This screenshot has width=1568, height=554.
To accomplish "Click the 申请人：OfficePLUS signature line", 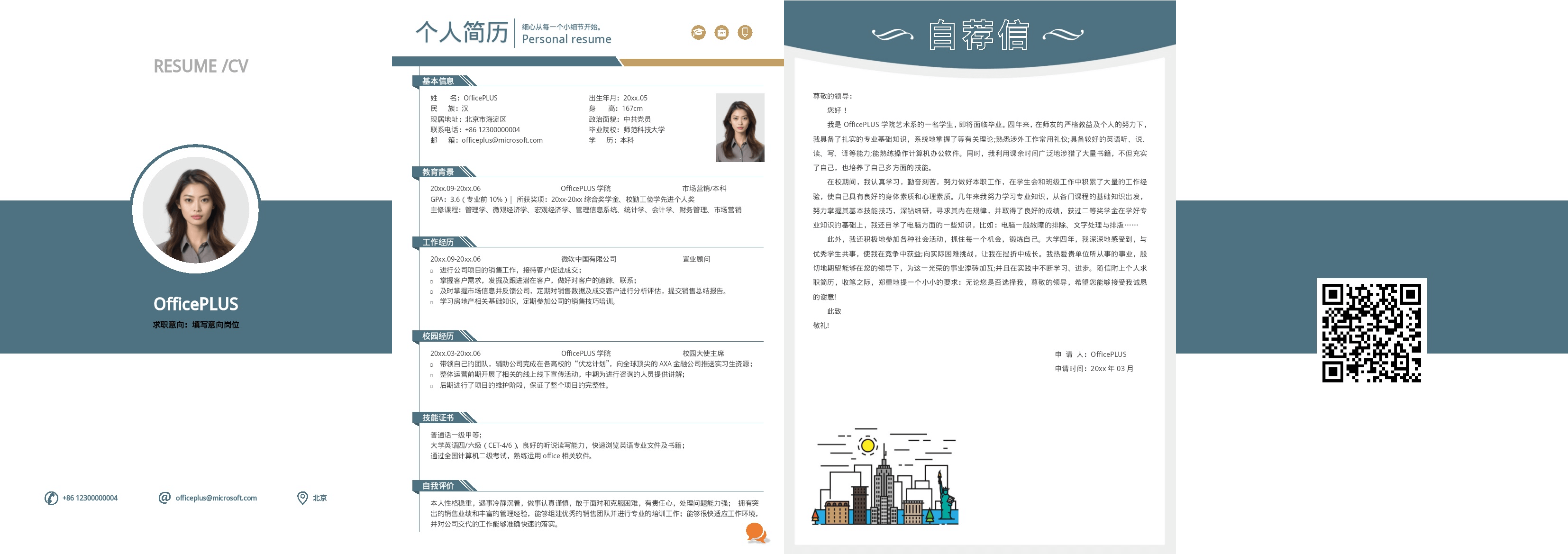I will click(1090, 354).
